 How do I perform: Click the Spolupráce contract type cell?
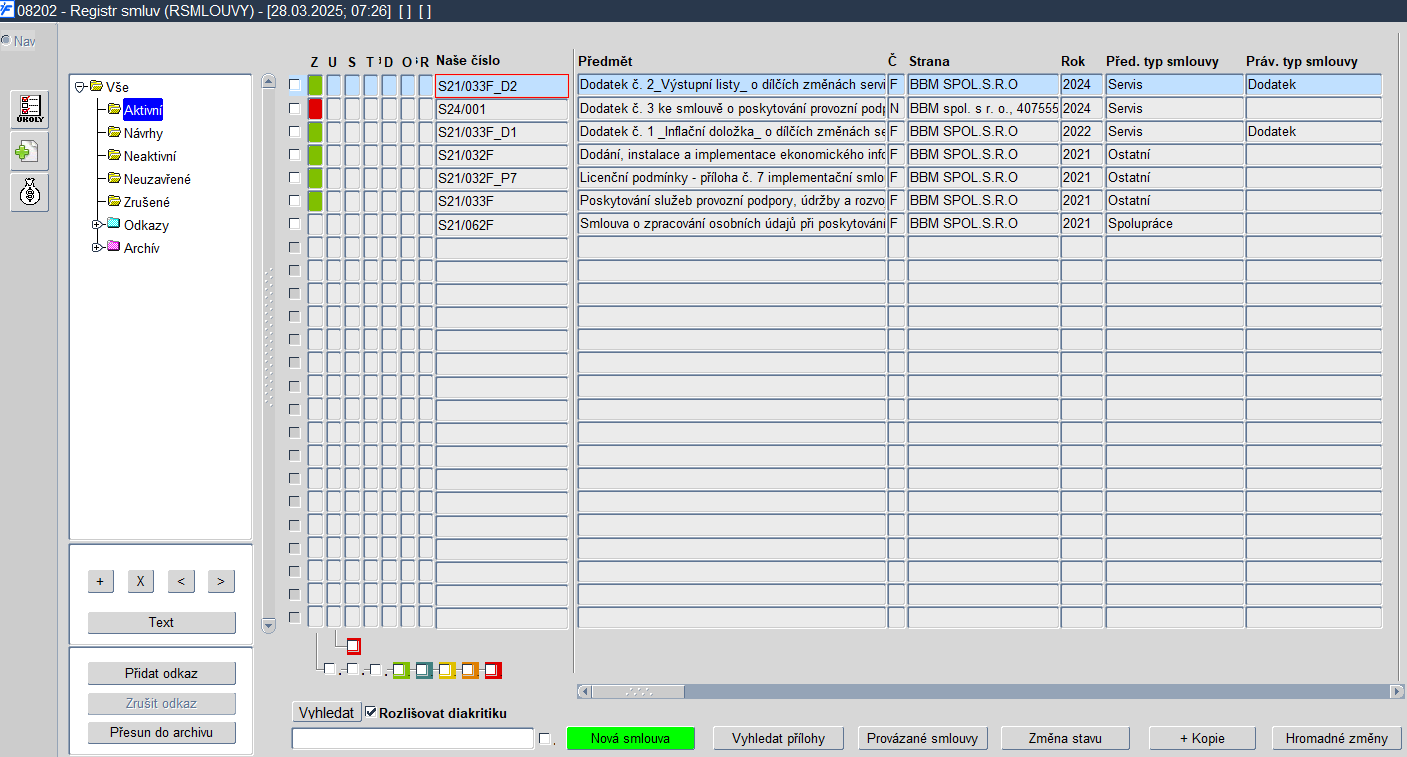(x=1174, y=223)
